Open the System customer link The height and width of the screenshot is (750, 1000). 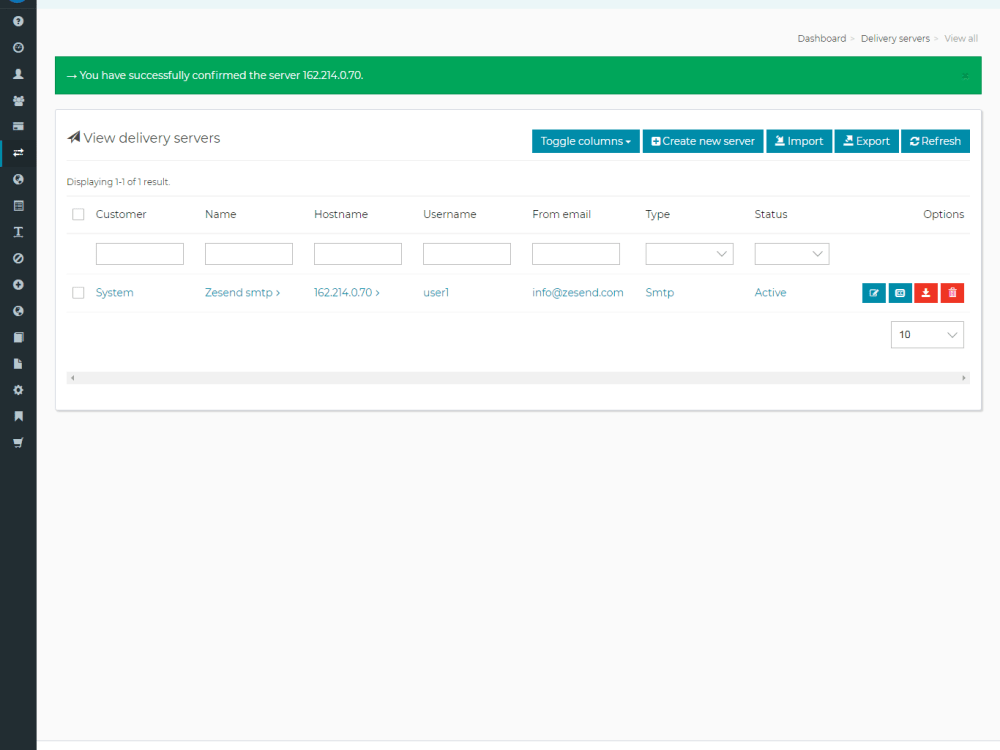point(115,293)
